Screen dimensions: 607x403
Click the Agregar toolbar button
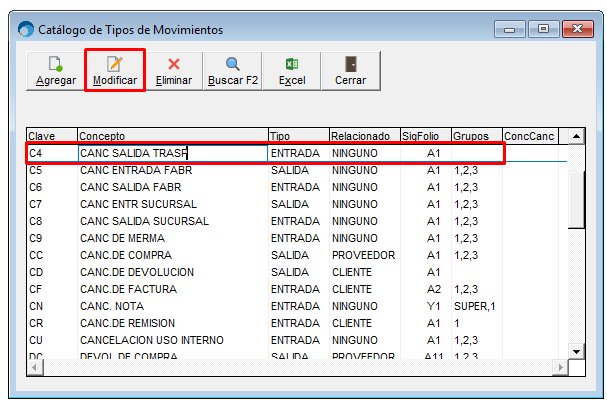click(x=56, y=71)
